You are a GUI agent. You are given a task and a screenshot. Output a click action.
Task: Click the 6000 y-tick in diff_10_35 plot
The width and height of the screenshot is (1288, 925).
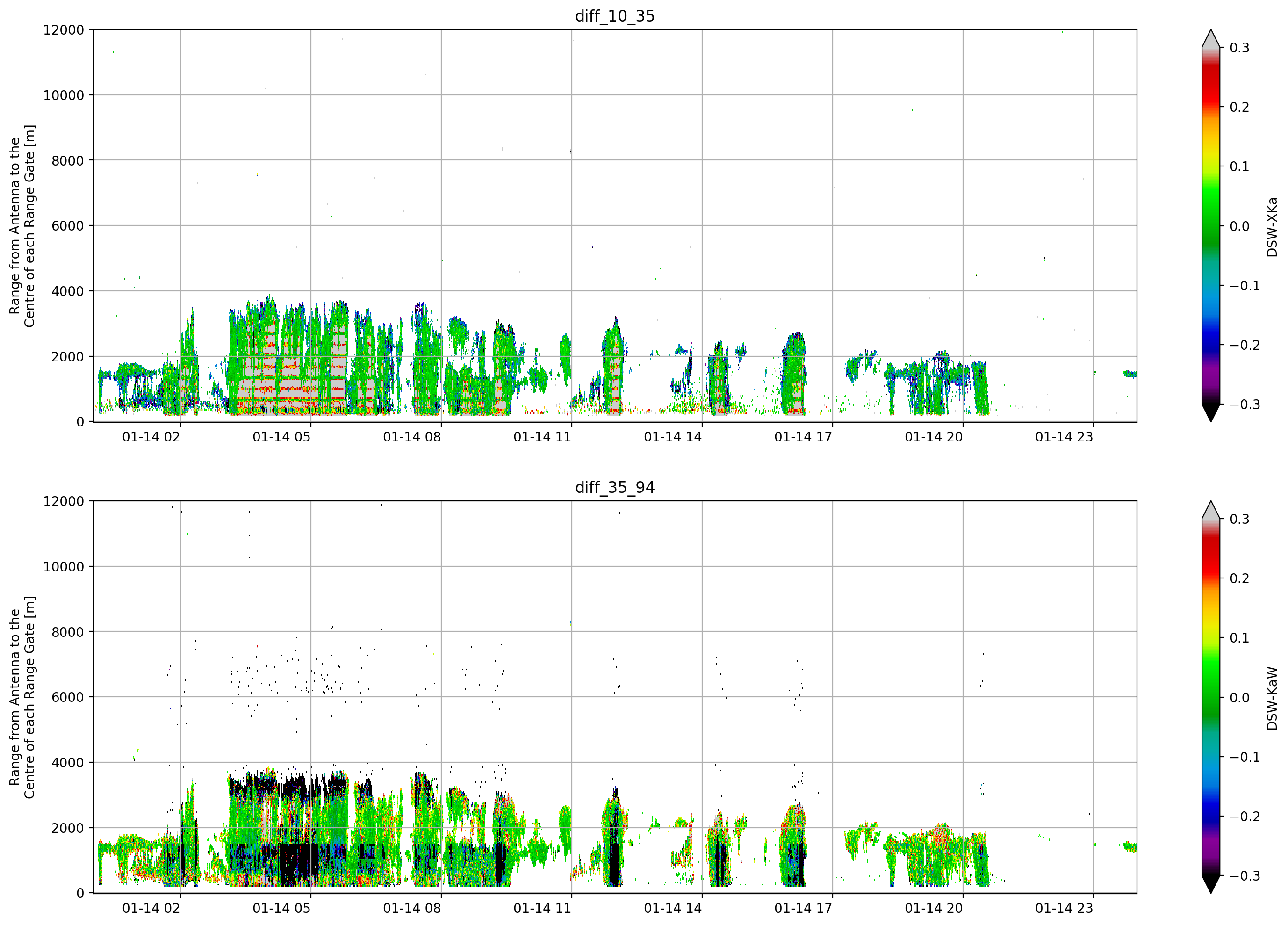coord(68,226)
